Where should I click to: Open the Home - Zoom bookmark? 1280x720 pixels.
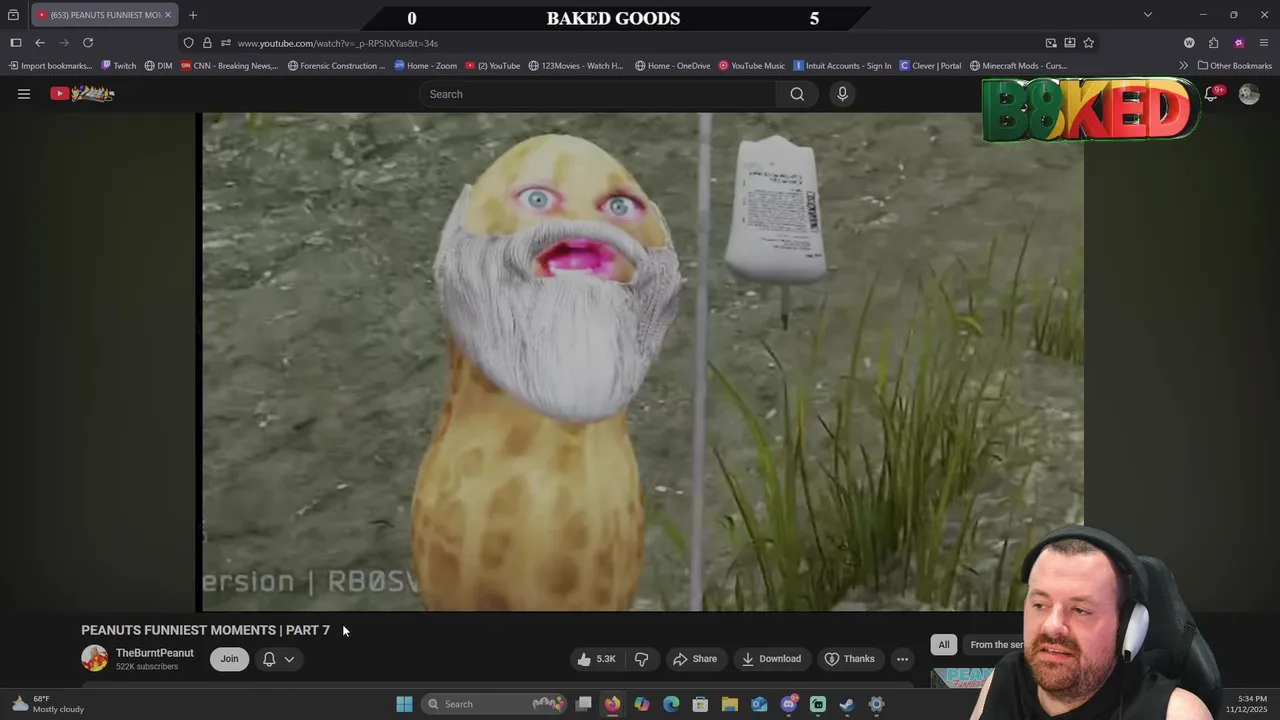coord(426,66)
